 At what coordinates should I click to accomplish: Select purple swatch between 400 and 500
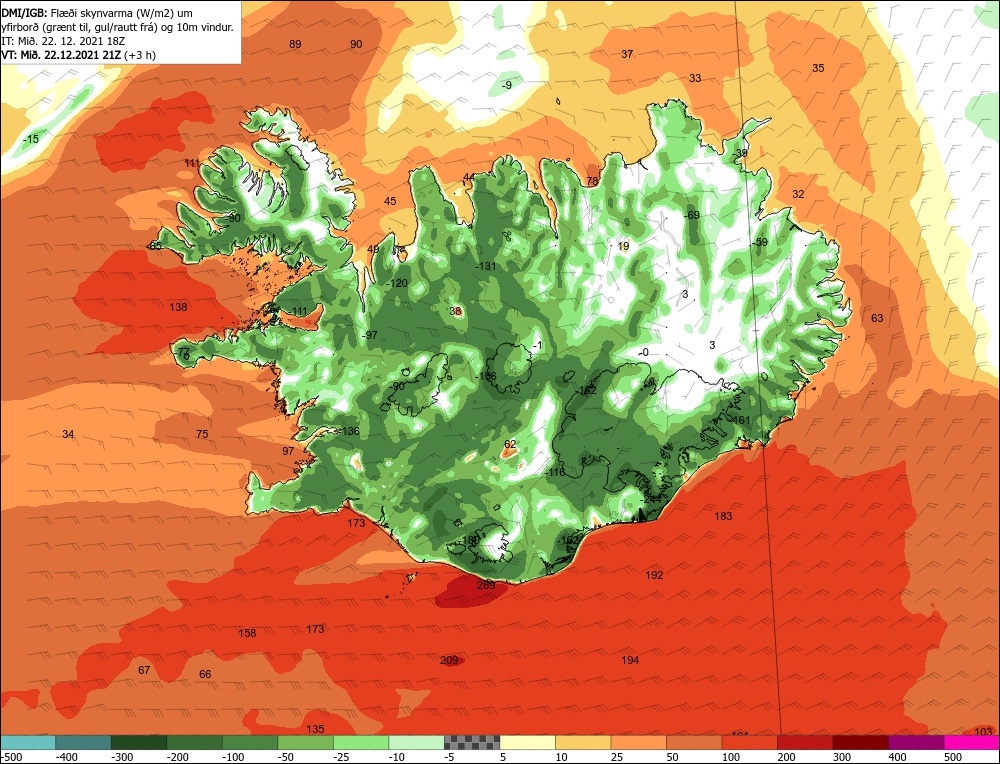click(x=916, y=742)
